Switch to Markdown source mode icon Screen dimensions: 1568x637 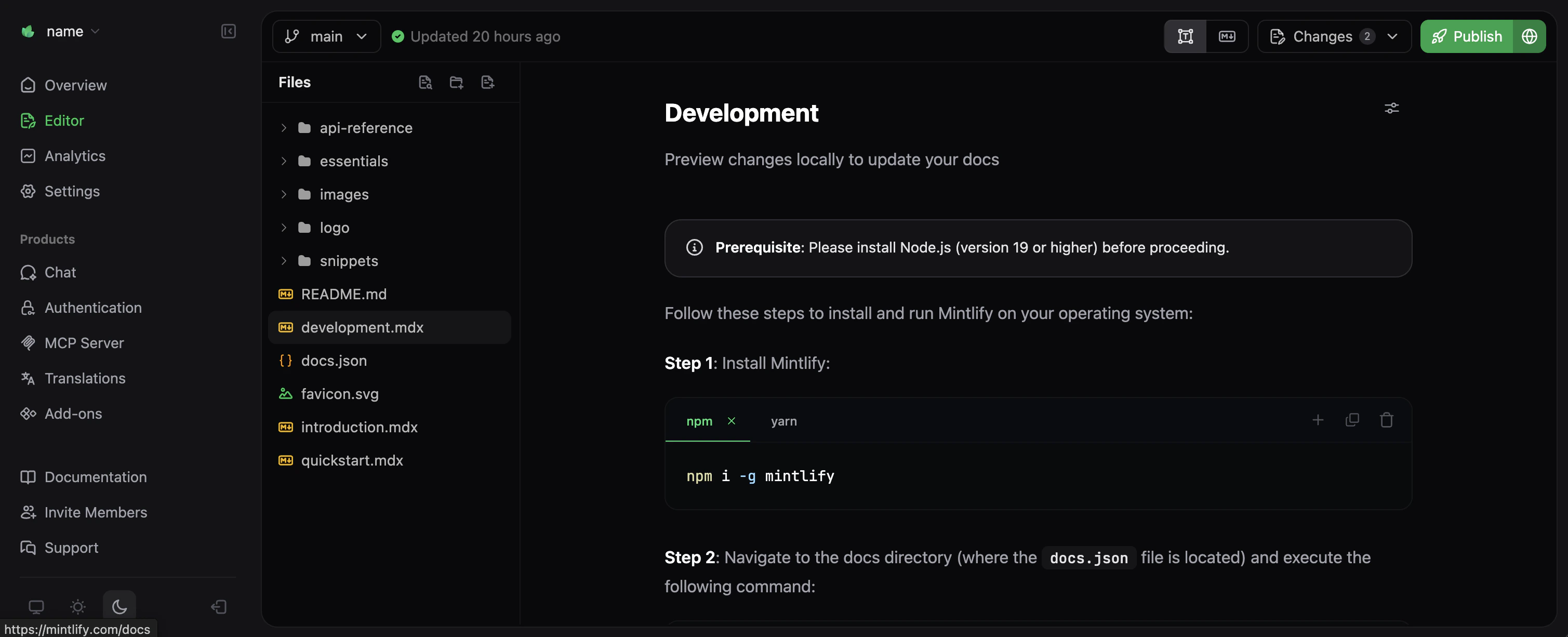(1227, 36)
